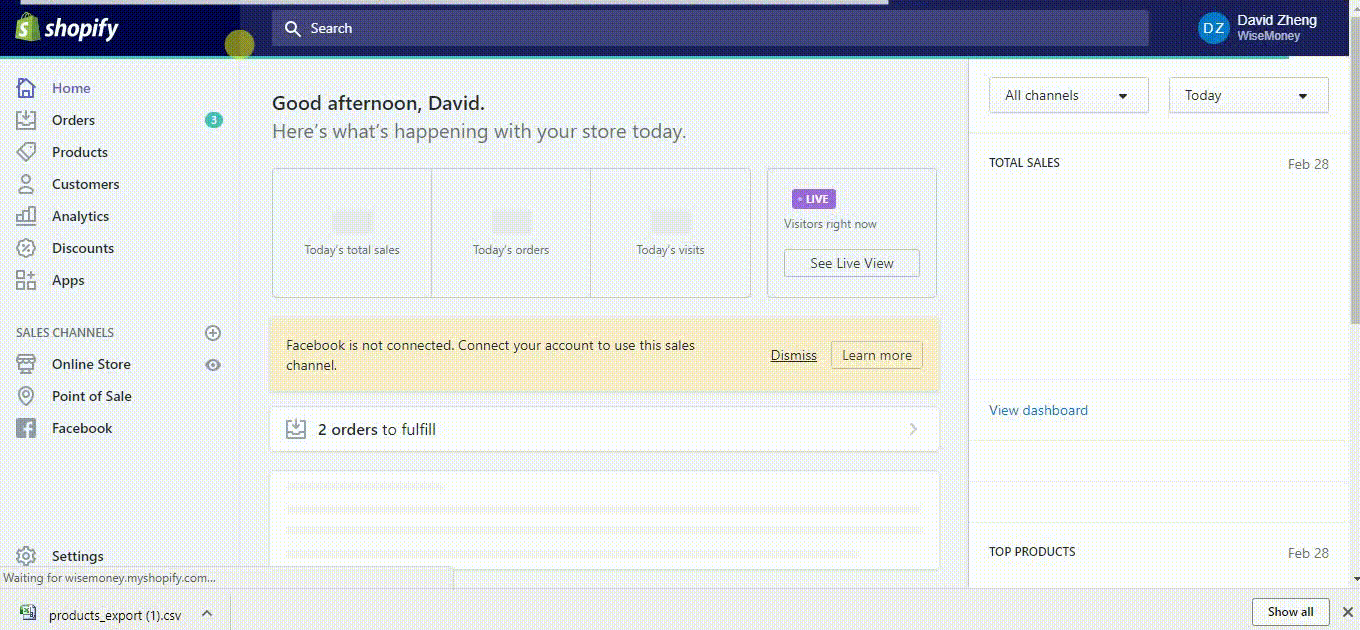1360x630 pixels.
Task: Click Today's visits card
Action: pyautogui.click(x=670, y=233)
